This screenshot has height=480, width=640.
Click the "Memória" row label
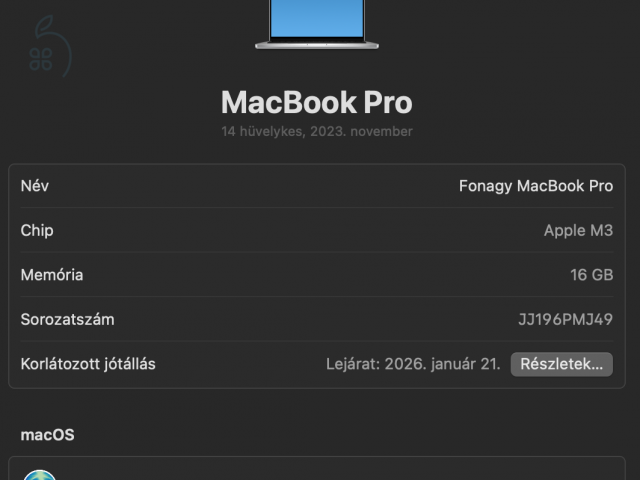point(52,275)
